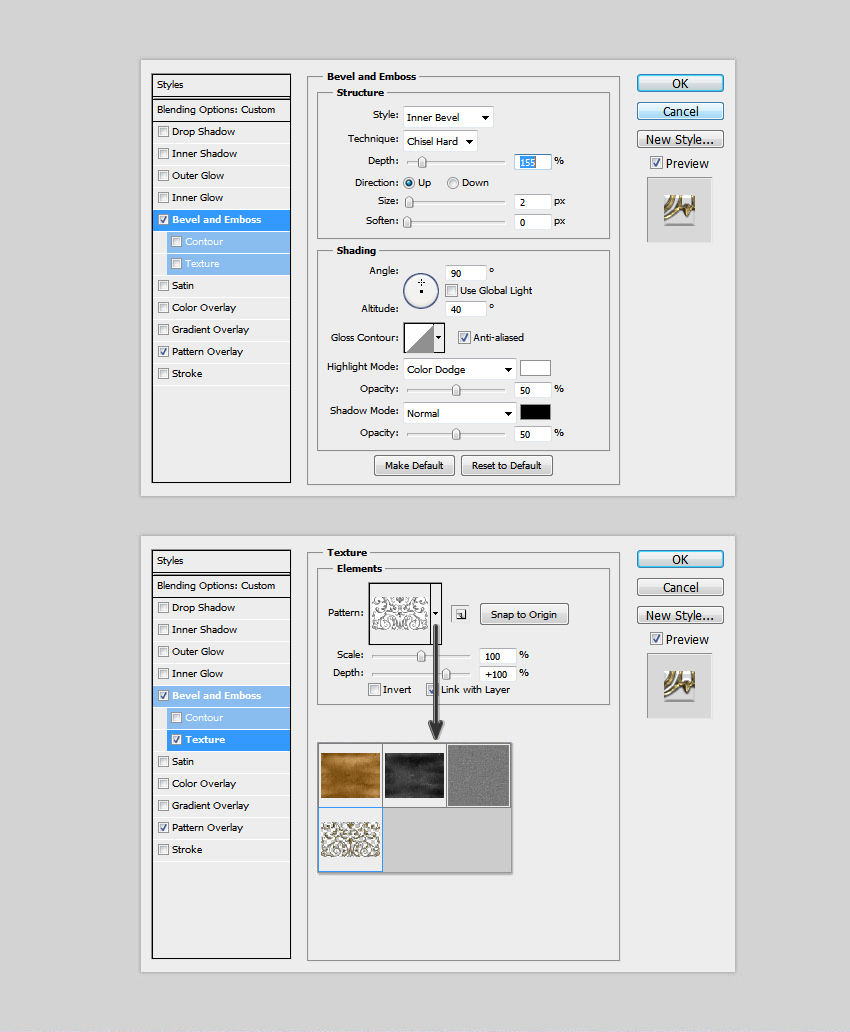
Task: Select Blending Options Custom in upper dialog
Action: click(x=221, y=110)
